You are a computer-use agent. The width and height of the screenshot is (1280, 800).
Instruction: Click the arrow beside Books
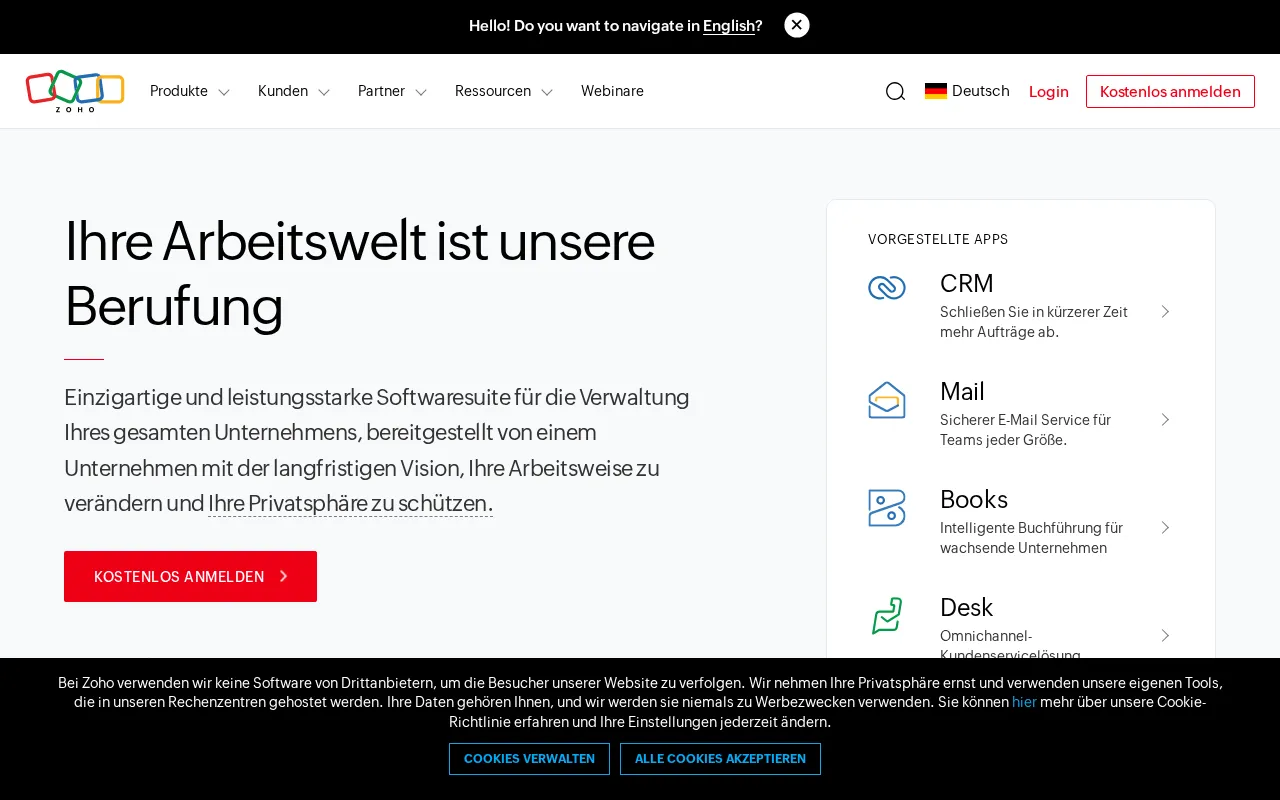click(x=1165, y=528)
